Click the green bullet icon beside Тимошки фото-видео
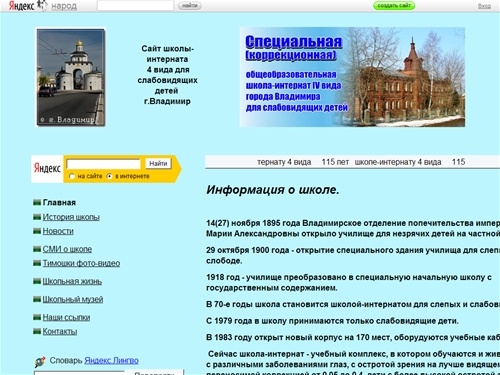 point(37,263)
